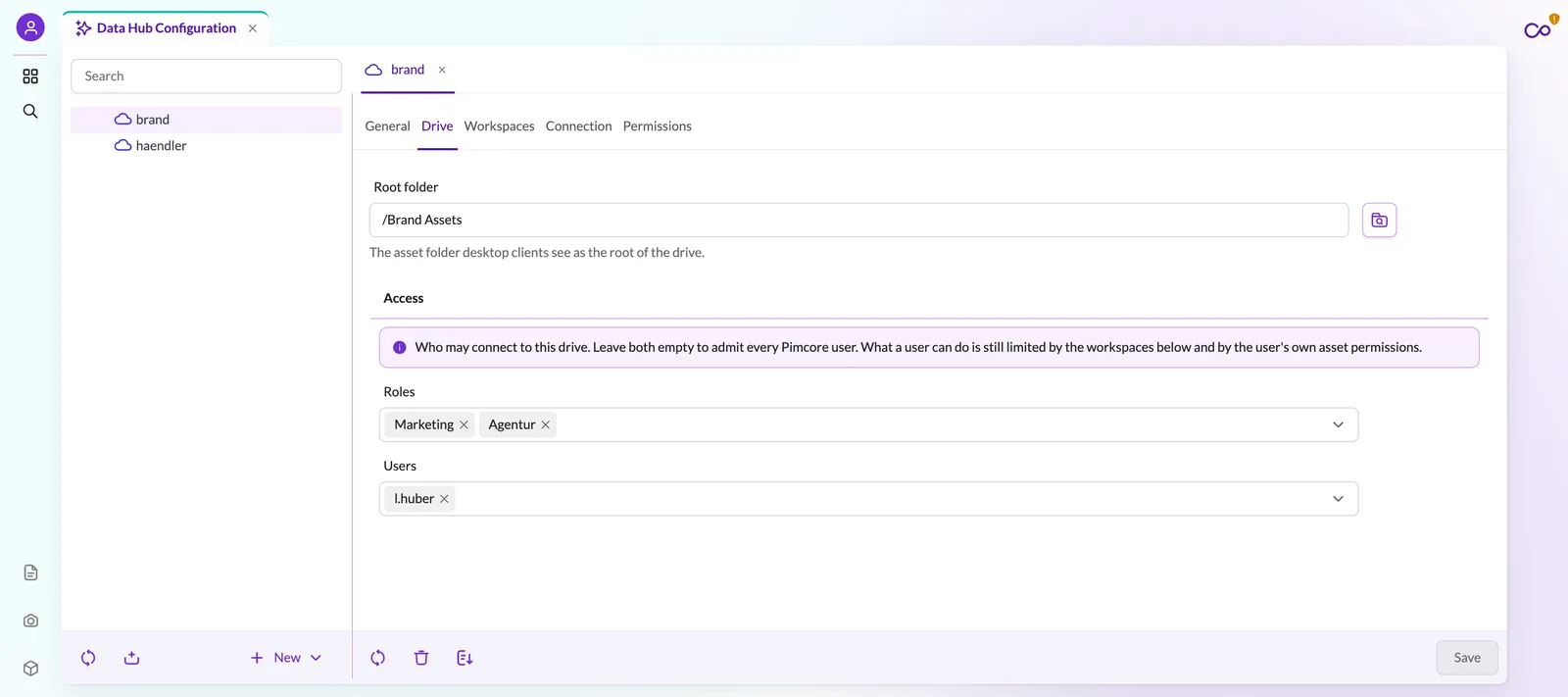Reload configuration list with refresh icon
Image resolution: width=1568 pixels, height=697 pixels.
[x=88, y=658]
